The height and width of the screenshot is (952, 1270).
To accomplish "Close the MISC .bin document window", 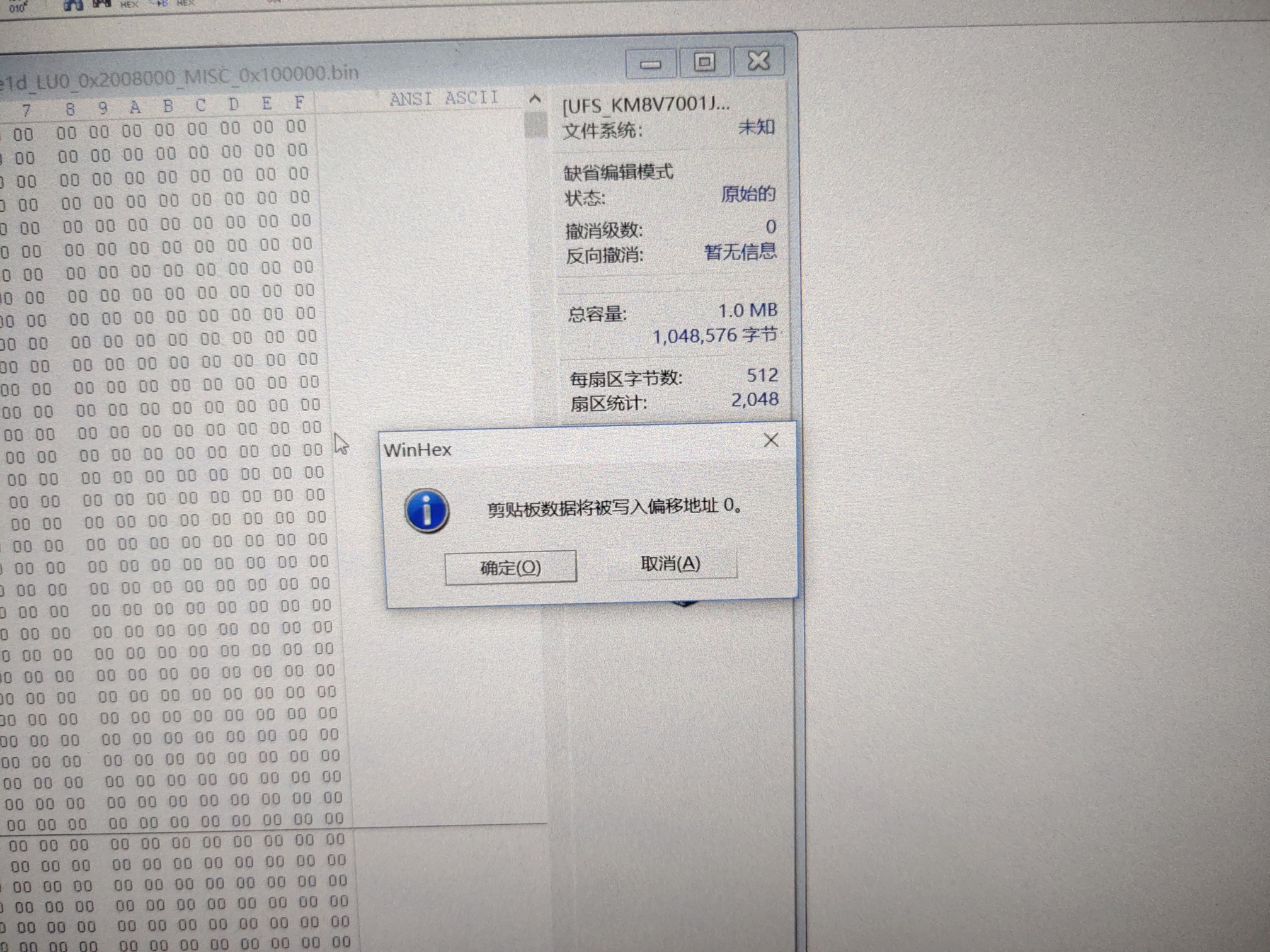I will coord(758,61).
